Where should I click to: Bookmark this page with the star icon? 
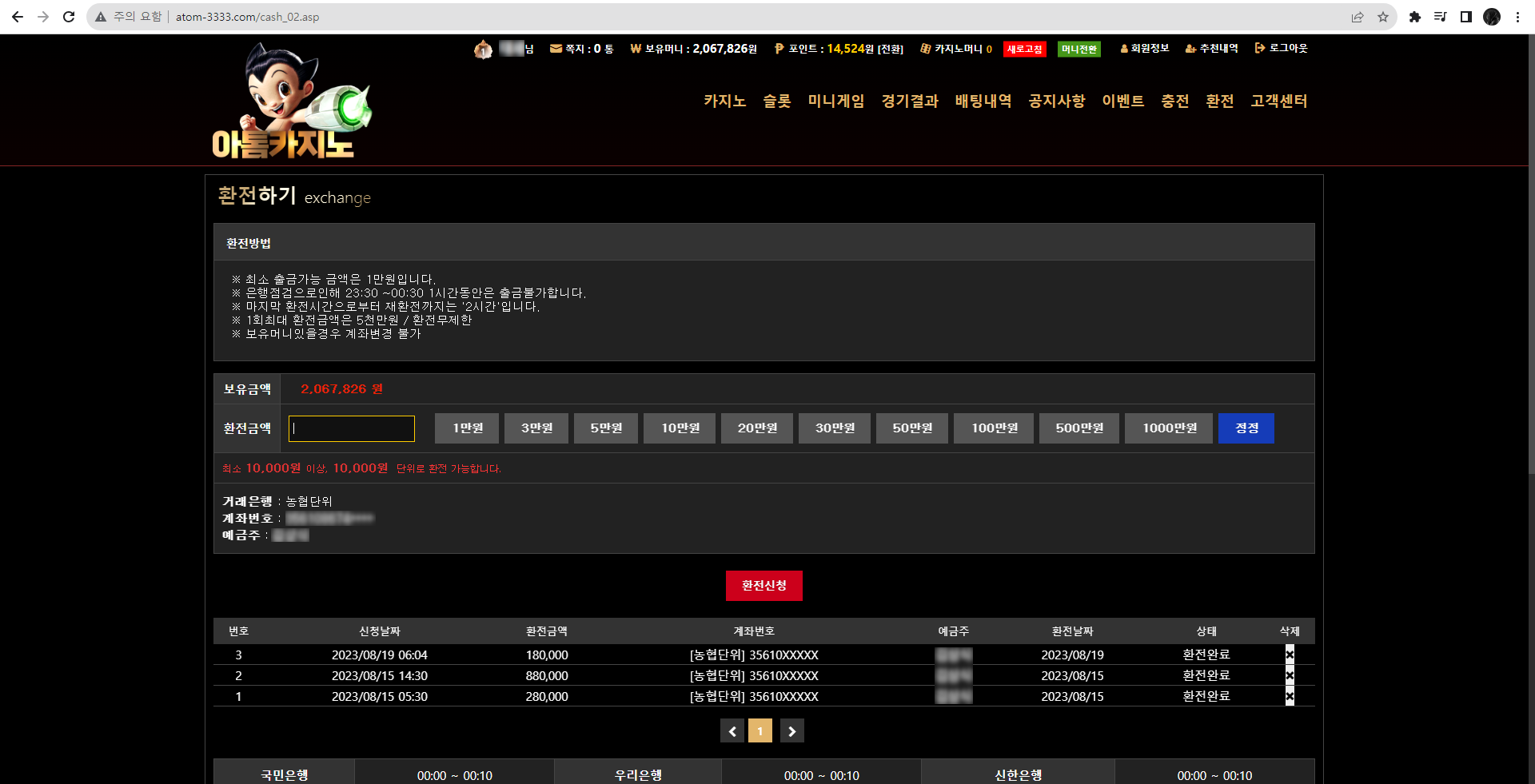pyautogui.click(x=1383, y=17)
